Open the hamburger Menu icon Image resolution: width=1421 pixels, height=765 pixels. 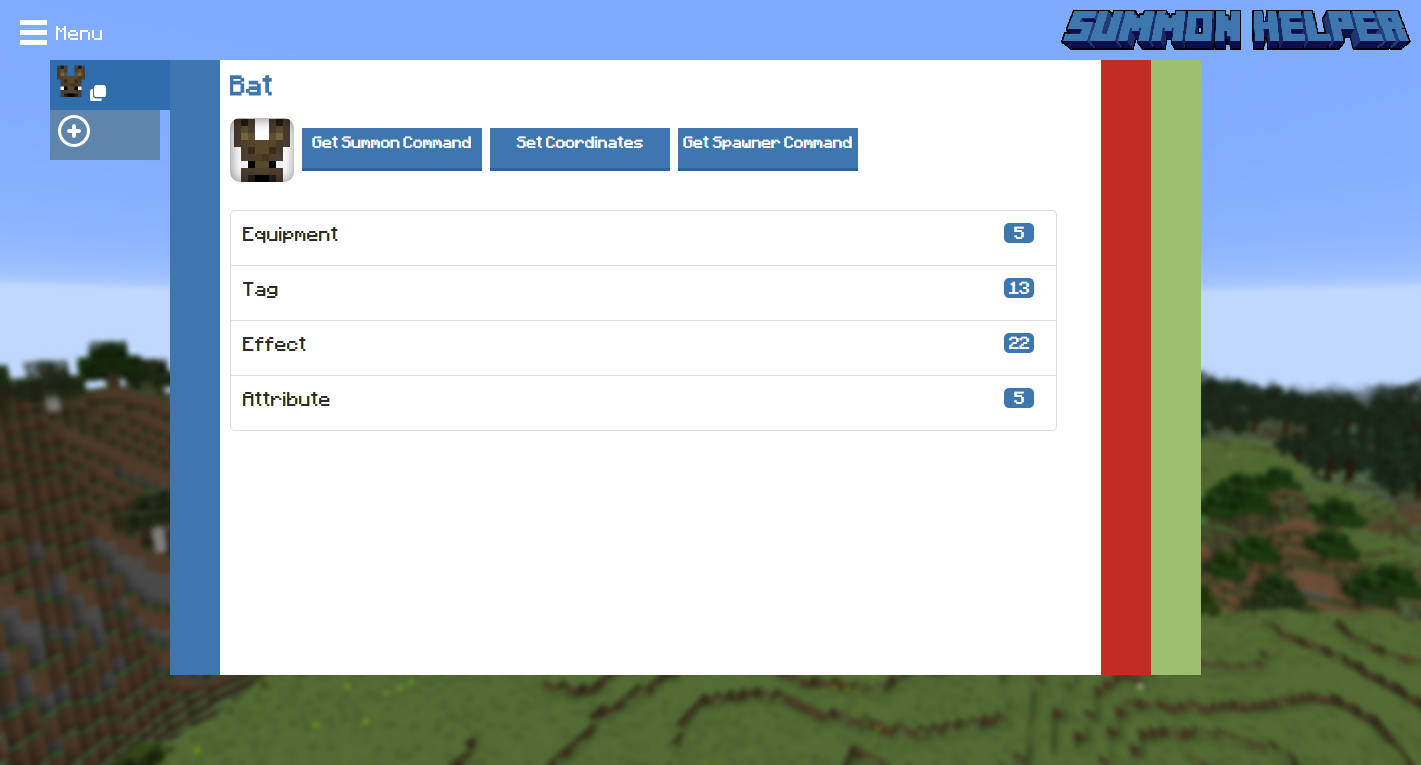click(x=33, y=33)
